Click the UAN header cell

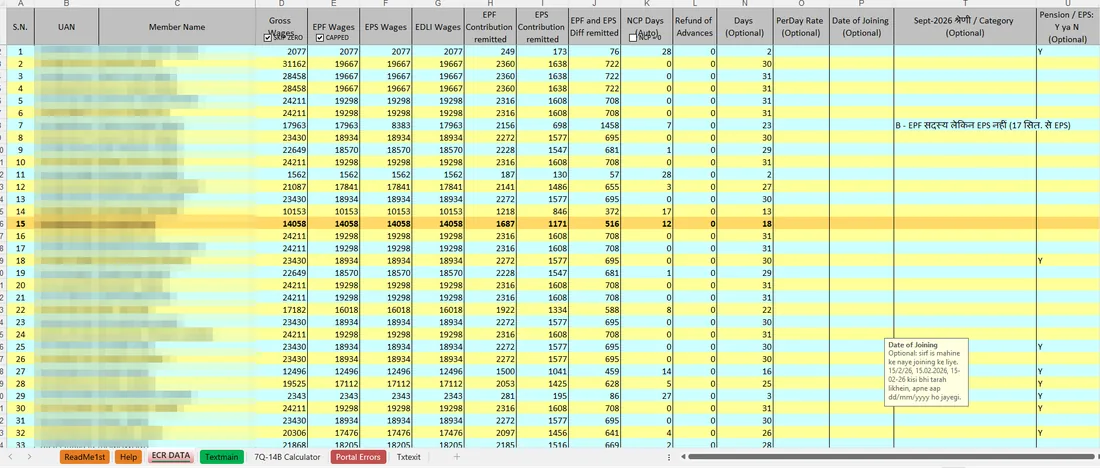pyautogui.click(x=66, y=27)
